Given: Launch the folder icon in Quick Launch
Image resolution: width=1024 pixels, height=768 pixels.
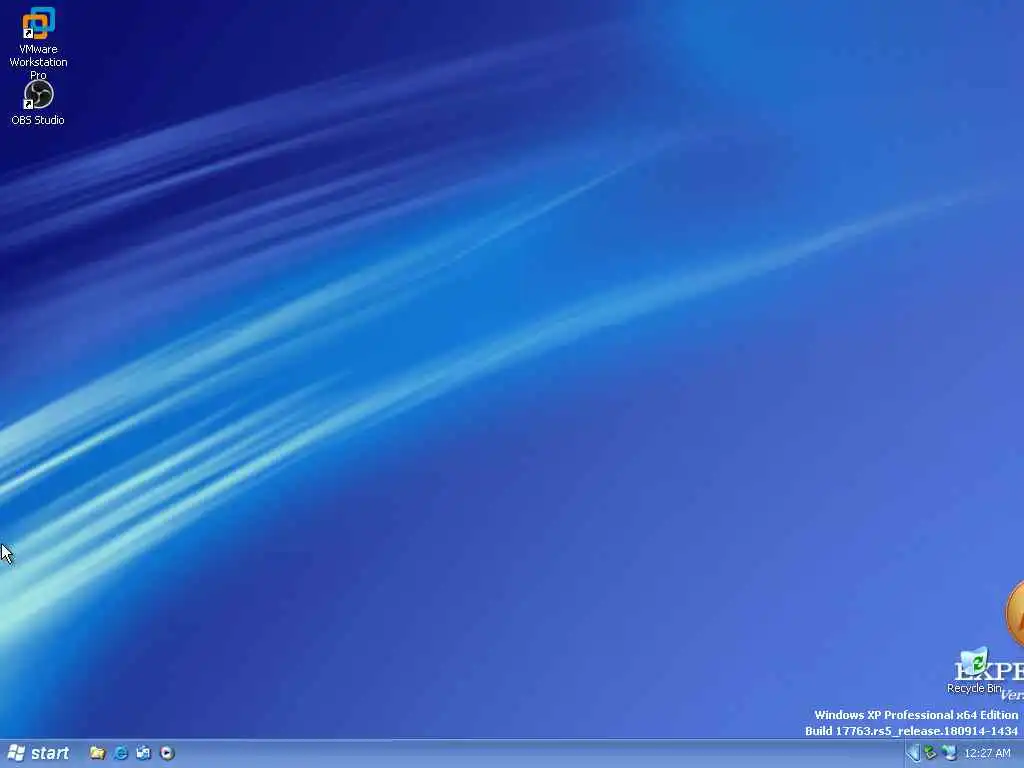Looking at the screenshot, I should (x=97, y=753).
